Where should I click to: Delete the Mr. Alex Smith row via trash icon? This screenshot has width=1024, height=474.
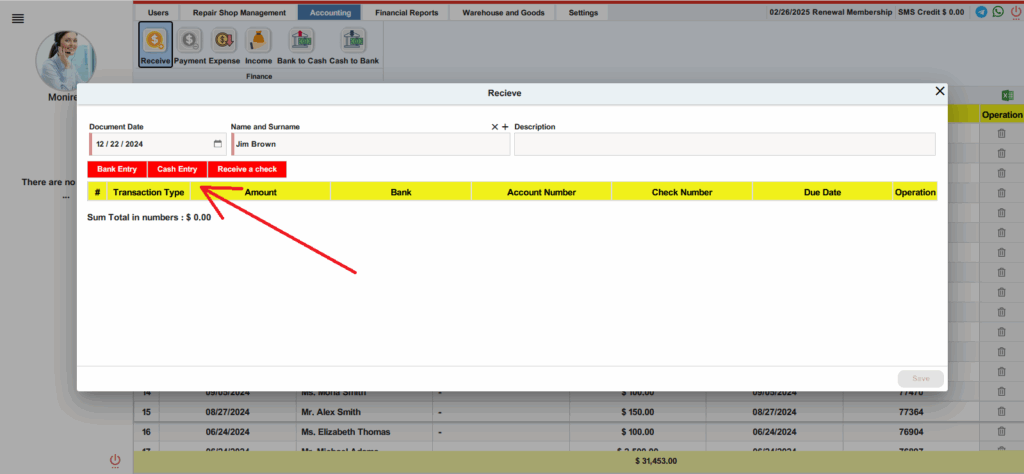click(1001, 411)
